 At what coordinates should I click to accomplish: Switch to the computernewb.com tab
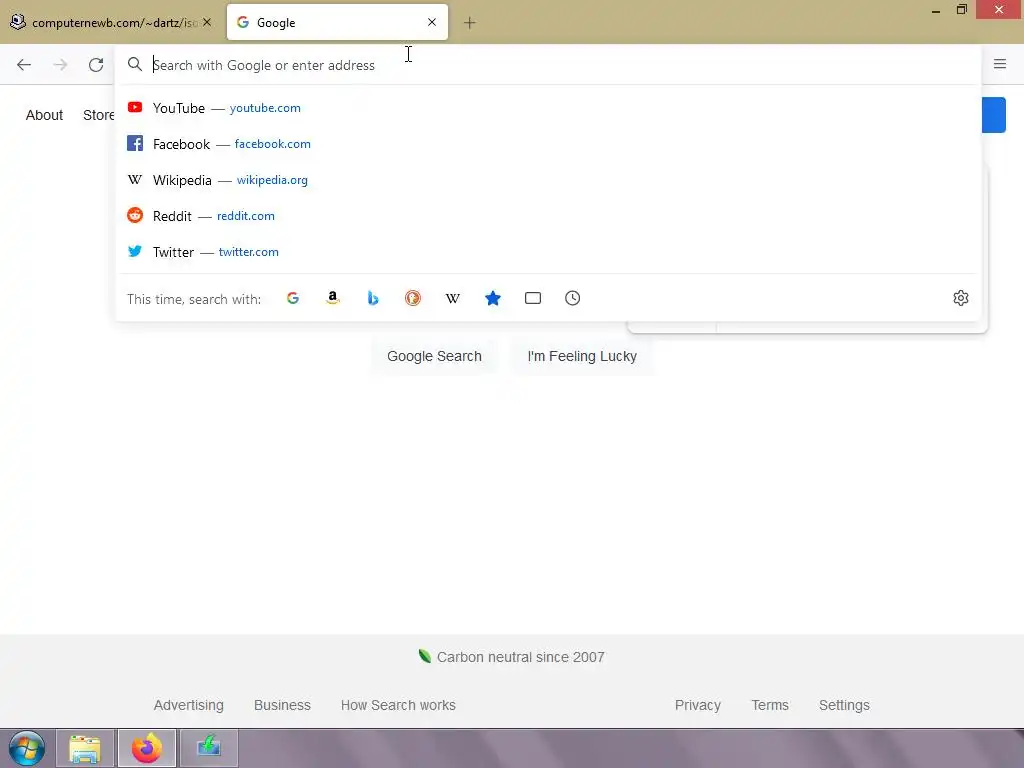pos(111,22)
